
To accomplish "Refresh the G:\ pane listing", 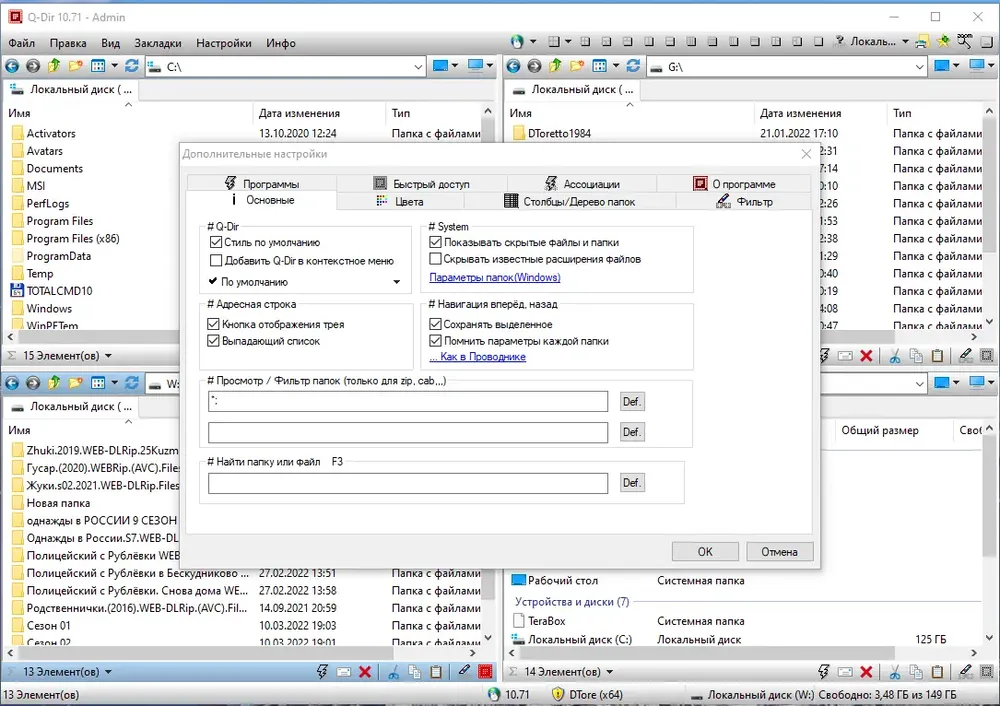I will 633,66.
